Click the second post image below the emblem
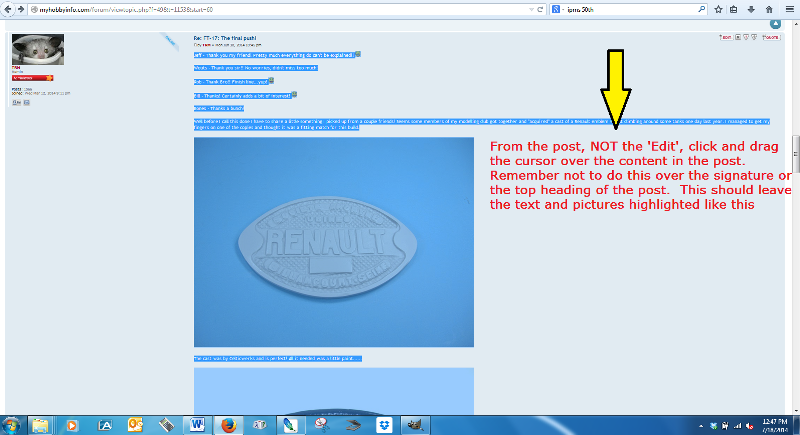This screenshot has width=800, height=435. pos(334,391)
